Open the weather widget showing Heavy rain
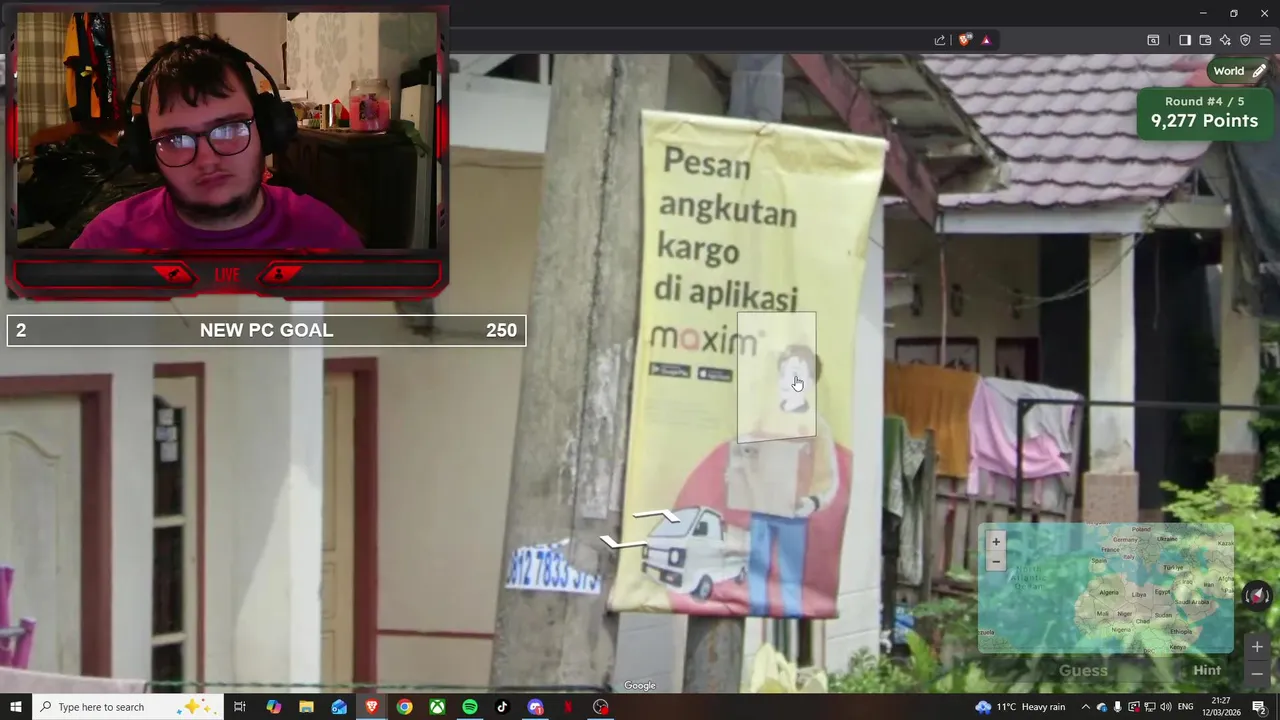 click(x=1020, y=707)
